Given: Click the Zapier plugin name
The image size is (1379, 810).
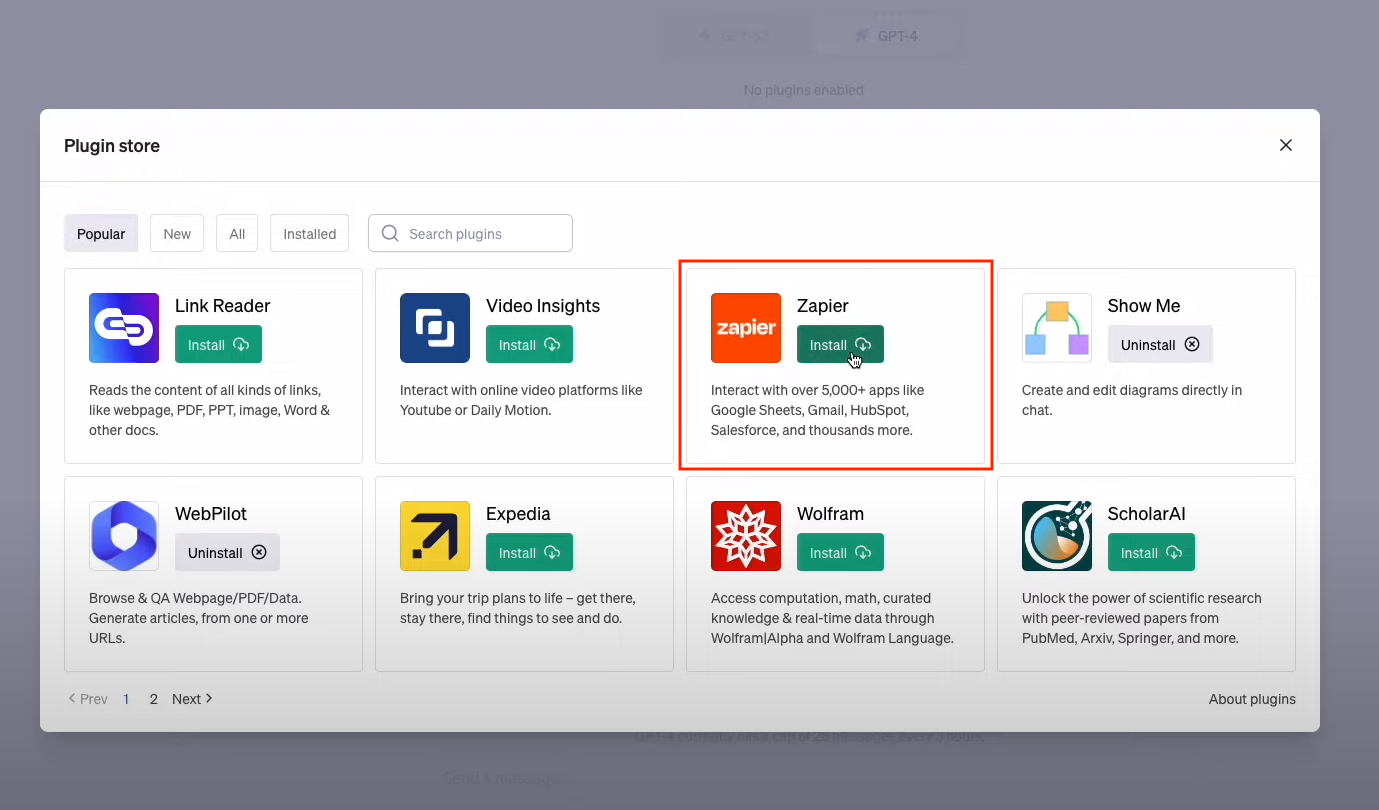Looking at the screenshot, I should [x=823, y=306].
